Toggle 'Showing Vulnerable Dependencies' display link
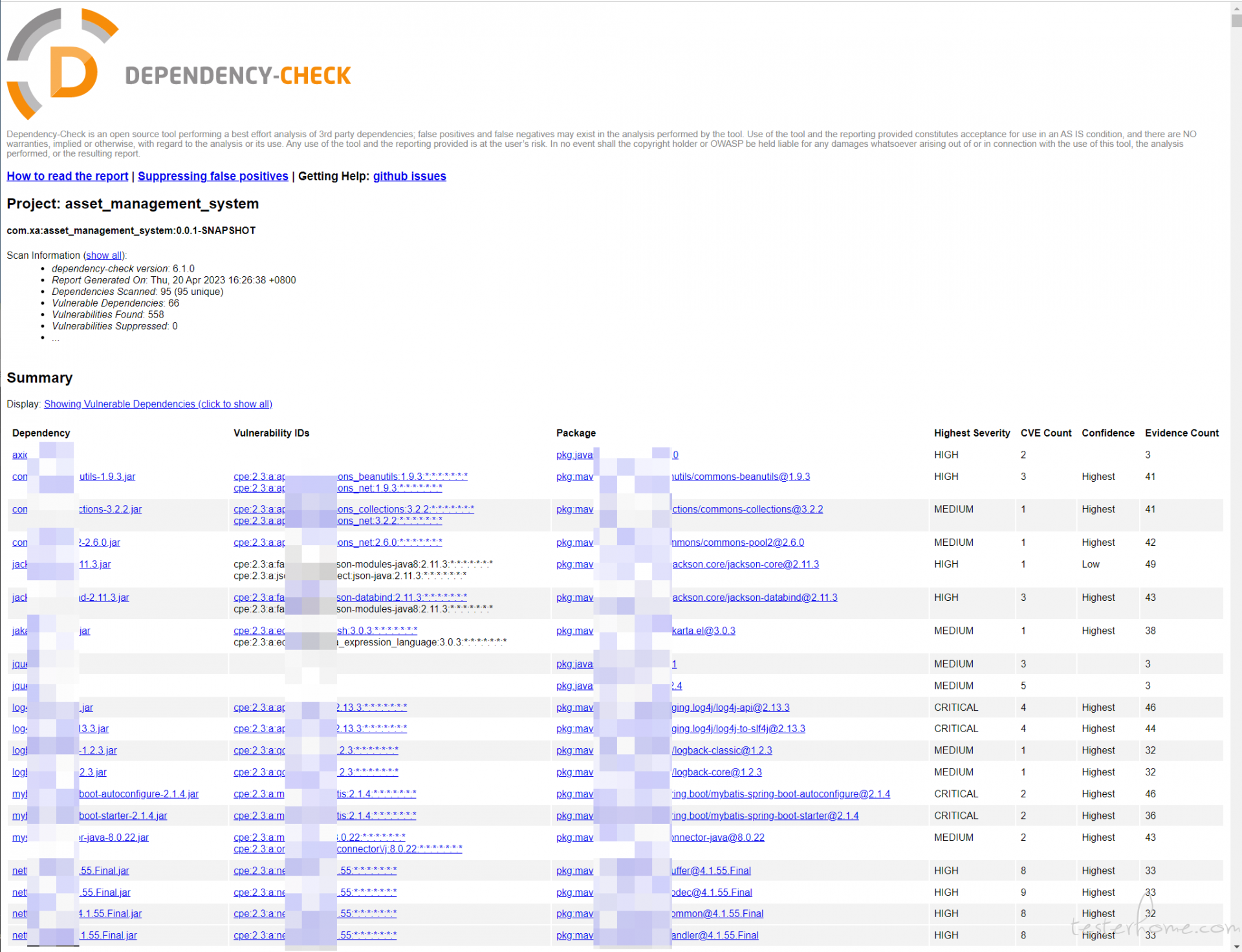The image size is (1242, 952). click(158, 404)
